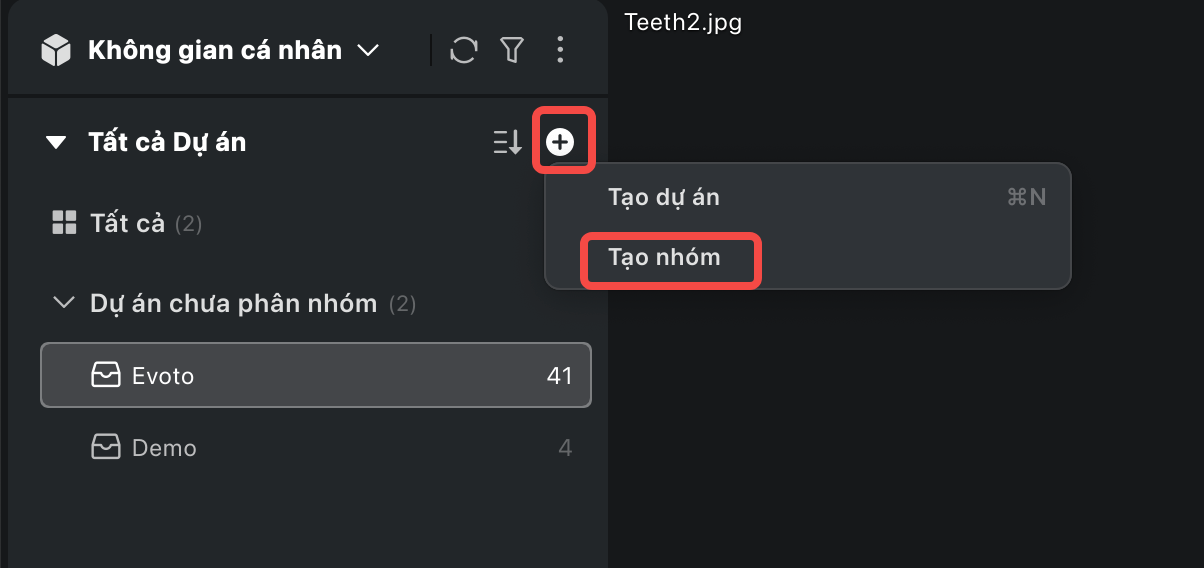Image resolution: width=1204 pixels, height=568 pixels.
Task: Click the tray icon beside Evoto
Action: coord(105,376)
